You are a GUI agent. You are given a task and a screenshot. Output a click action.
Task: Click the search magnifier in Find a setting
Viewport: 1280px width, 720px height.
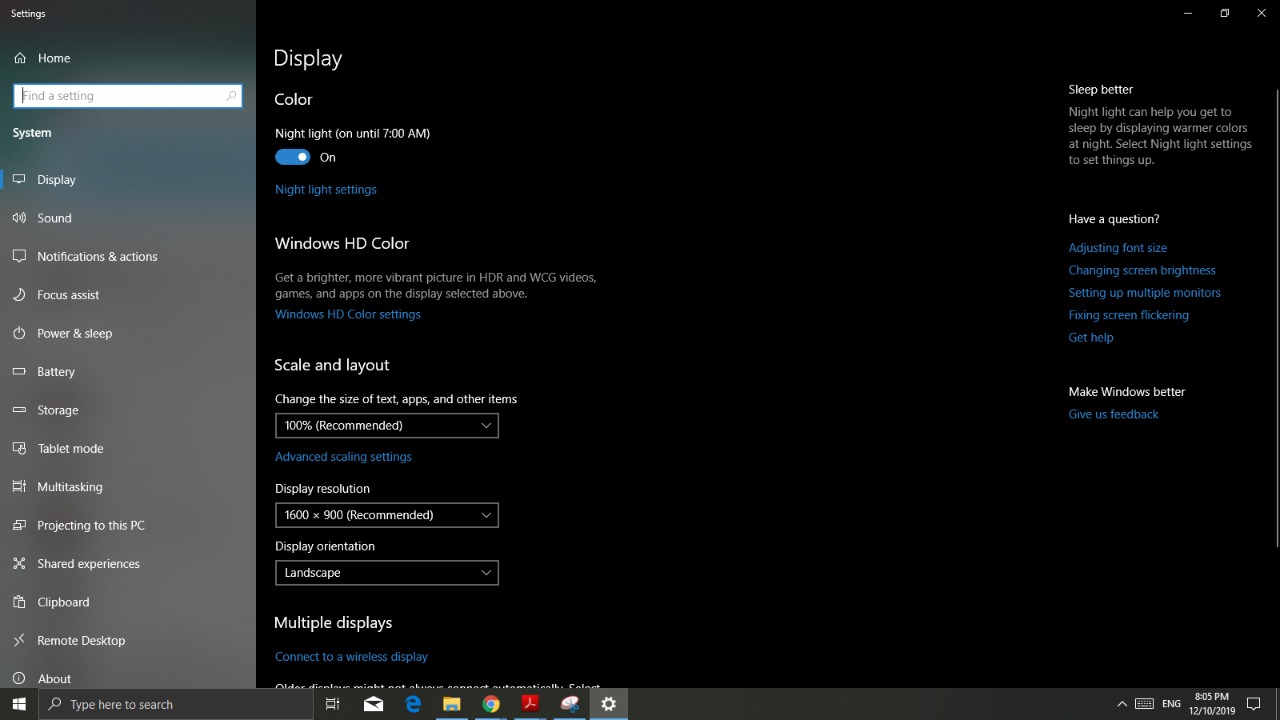coord(231,96)
